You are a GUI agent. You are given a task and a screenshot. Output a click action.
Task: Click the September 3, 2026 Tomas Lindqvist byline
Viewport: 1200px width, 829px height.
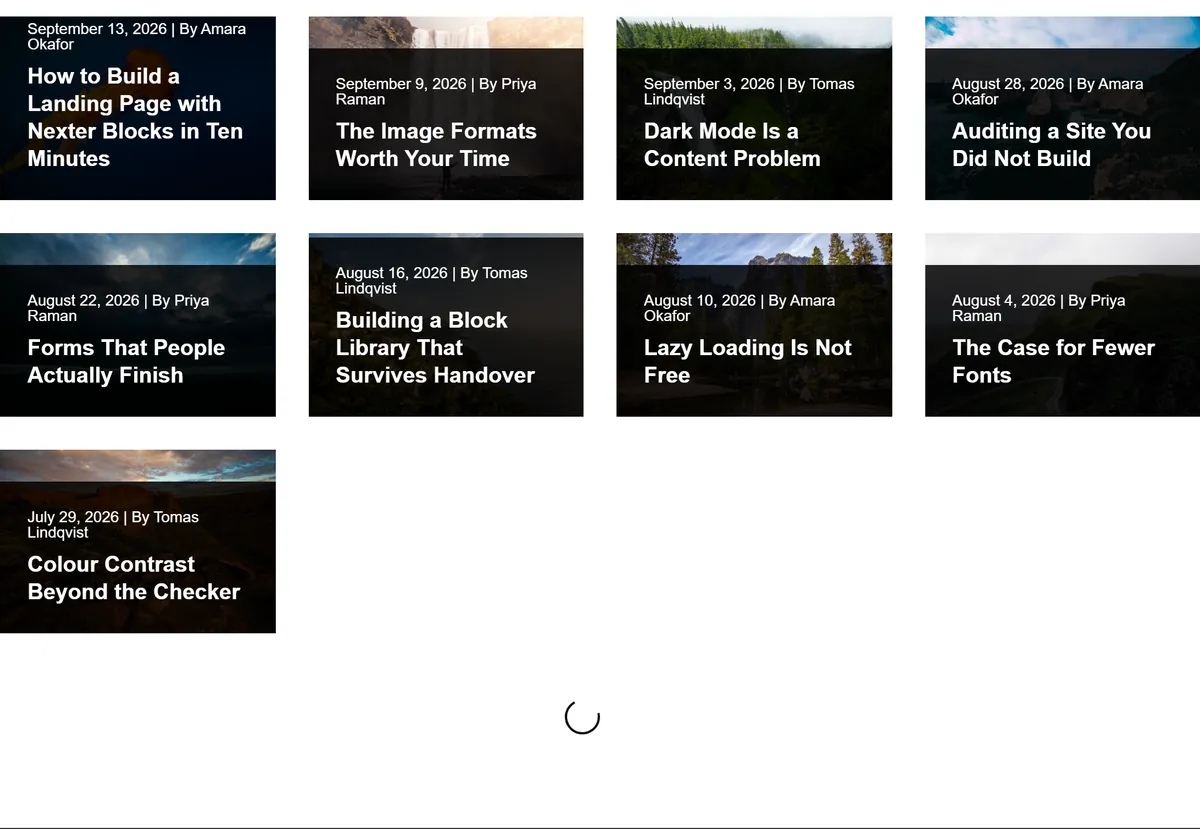click(x=749, y=91)
